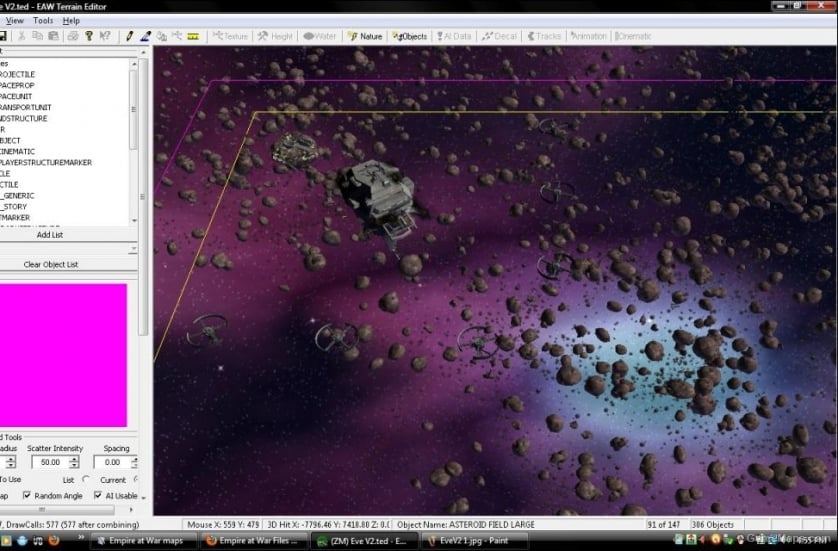Select PACEPROP category in list
Screen dimensions: 838x551
(x=17, y=86)
